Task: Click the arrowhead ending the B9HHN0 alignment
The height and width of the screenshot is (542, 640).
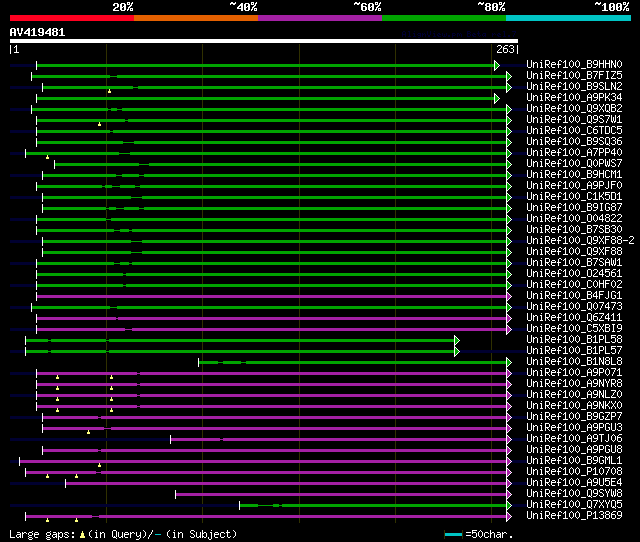Action: [497, 65]
